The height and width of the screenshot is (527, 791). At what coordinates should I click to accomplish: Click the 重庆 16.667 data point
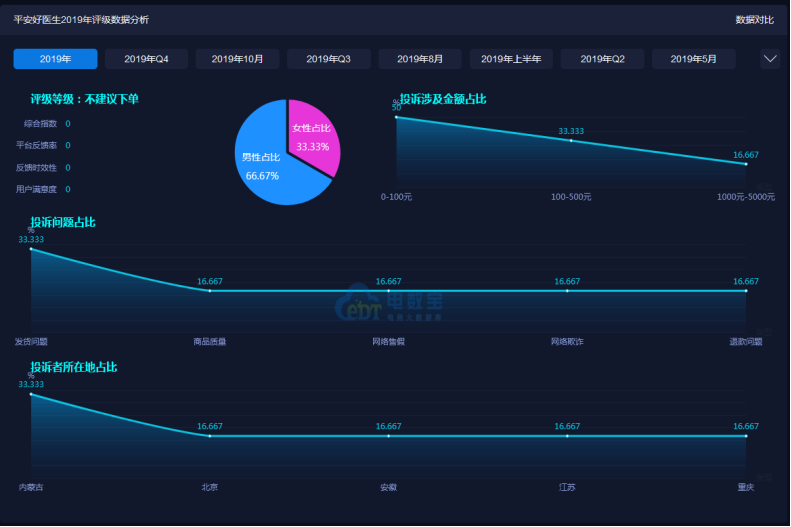point(746,436)
